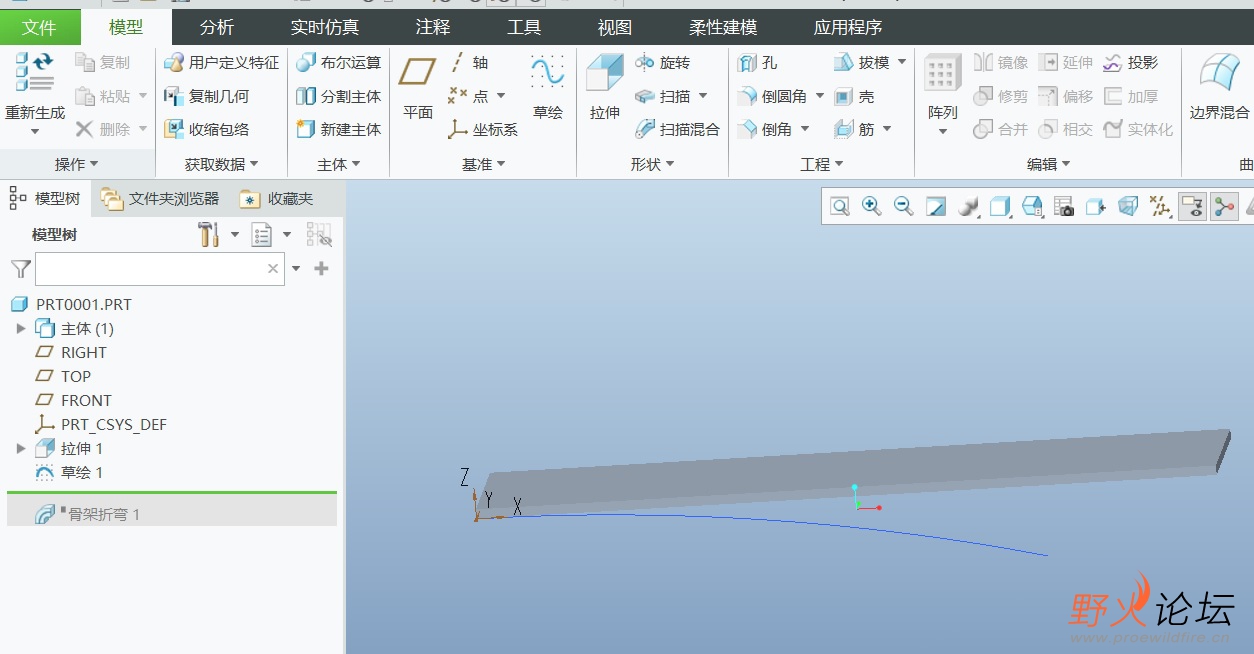
Task: Open the 草绘 (Sketch) tool
Action: tap(548, 86)
